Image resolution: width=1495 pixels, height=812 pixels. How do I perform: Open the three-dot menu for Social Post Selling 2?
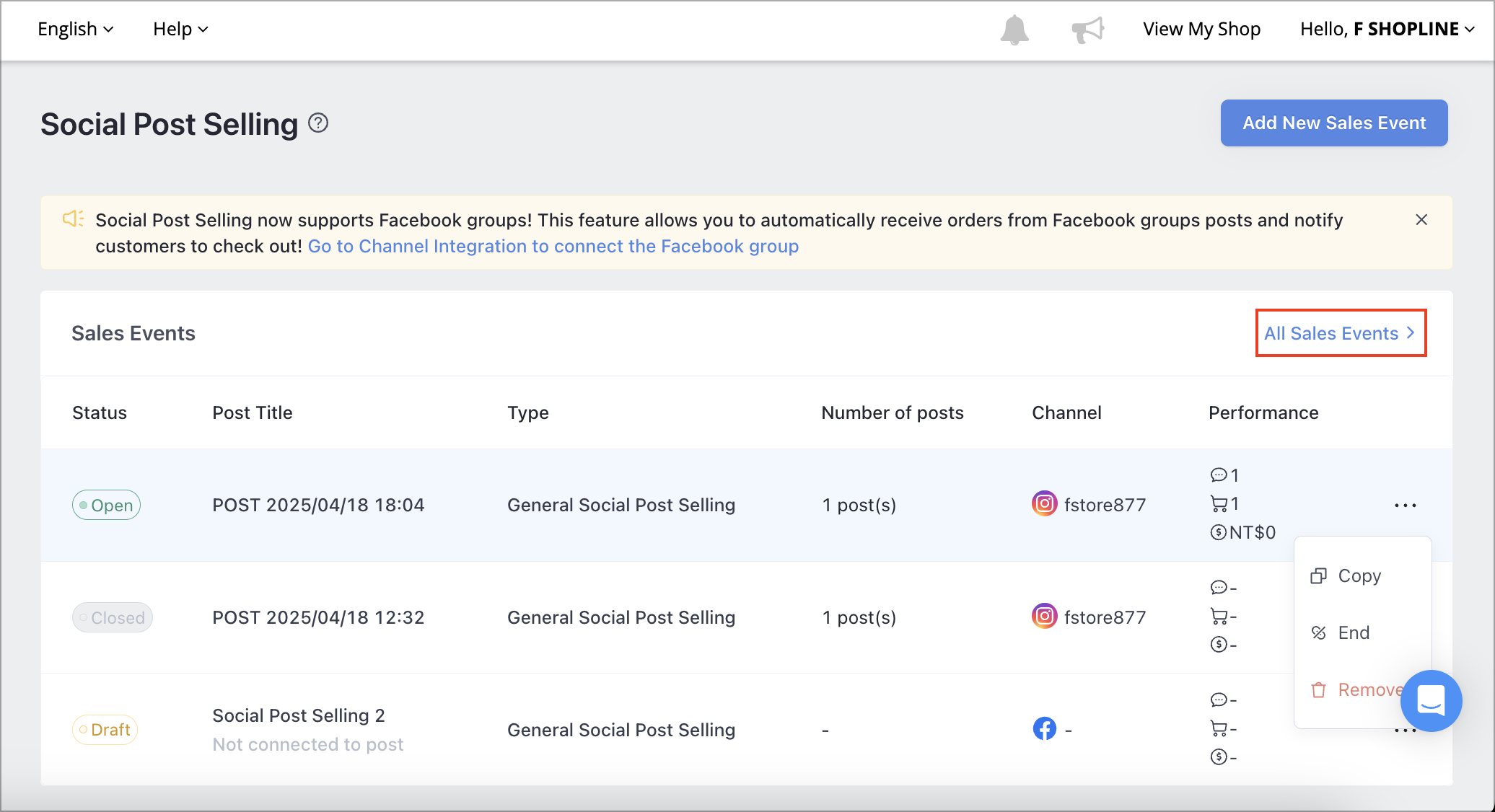[1405, 731]
